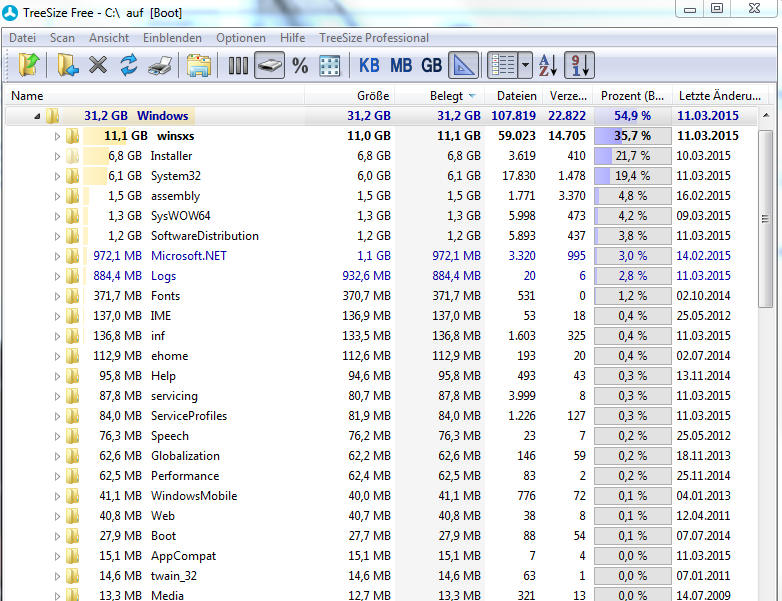Image resolution: width=782 pixels, height=601 pixels.
Task: Click the Speech folder icon
Action: 72,435
